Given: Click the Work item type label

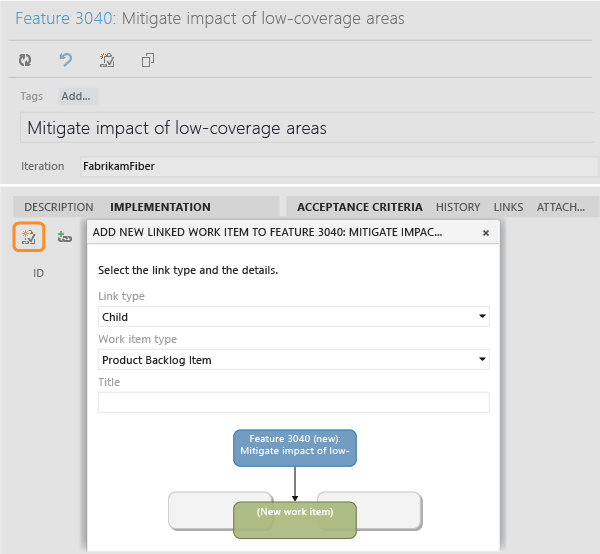Looking at the screenshot, I should click(x=137, y=339).
